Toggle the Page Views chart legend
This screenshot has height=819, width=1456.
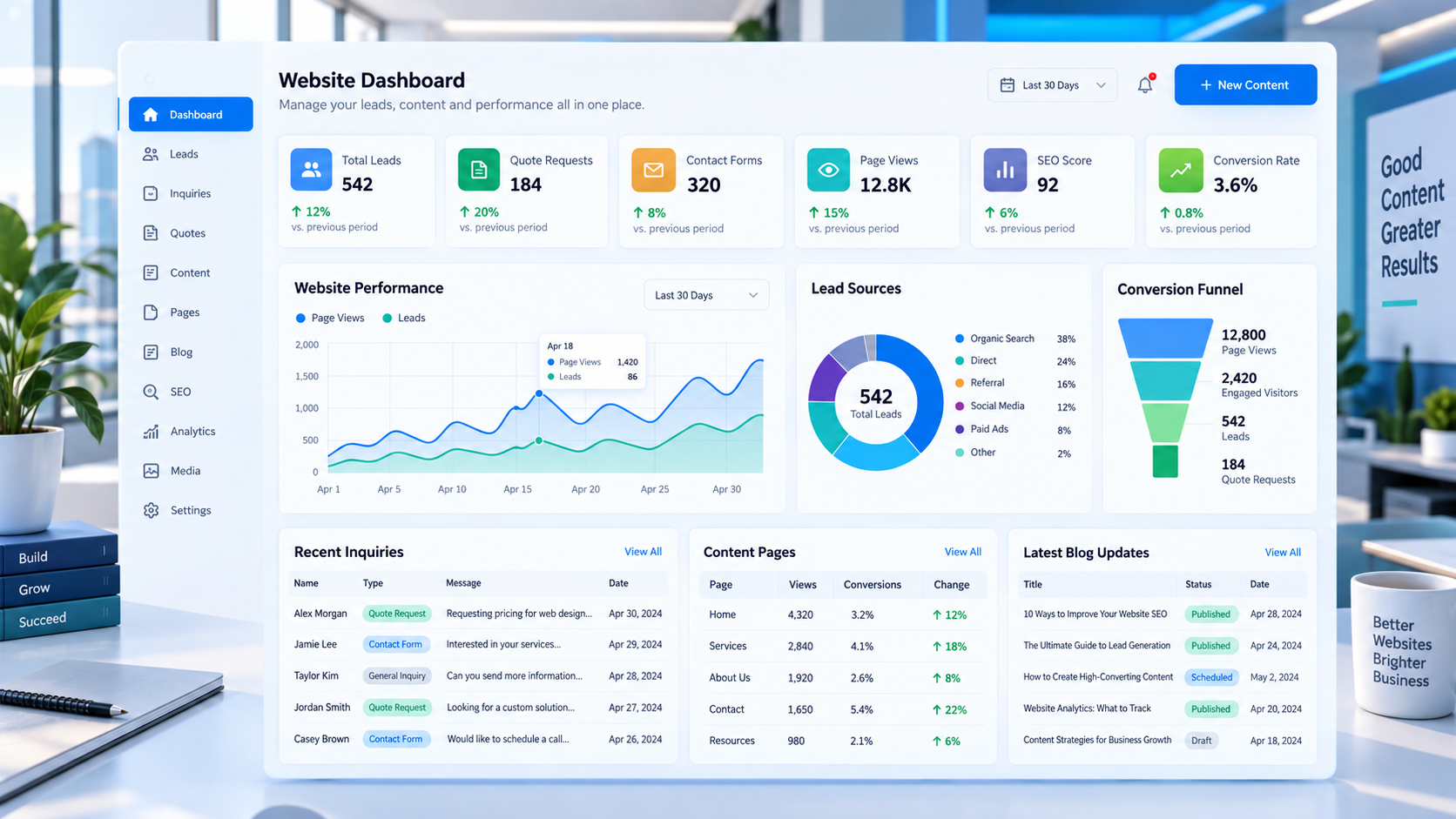pyautogui.click(x=330, y=318)
